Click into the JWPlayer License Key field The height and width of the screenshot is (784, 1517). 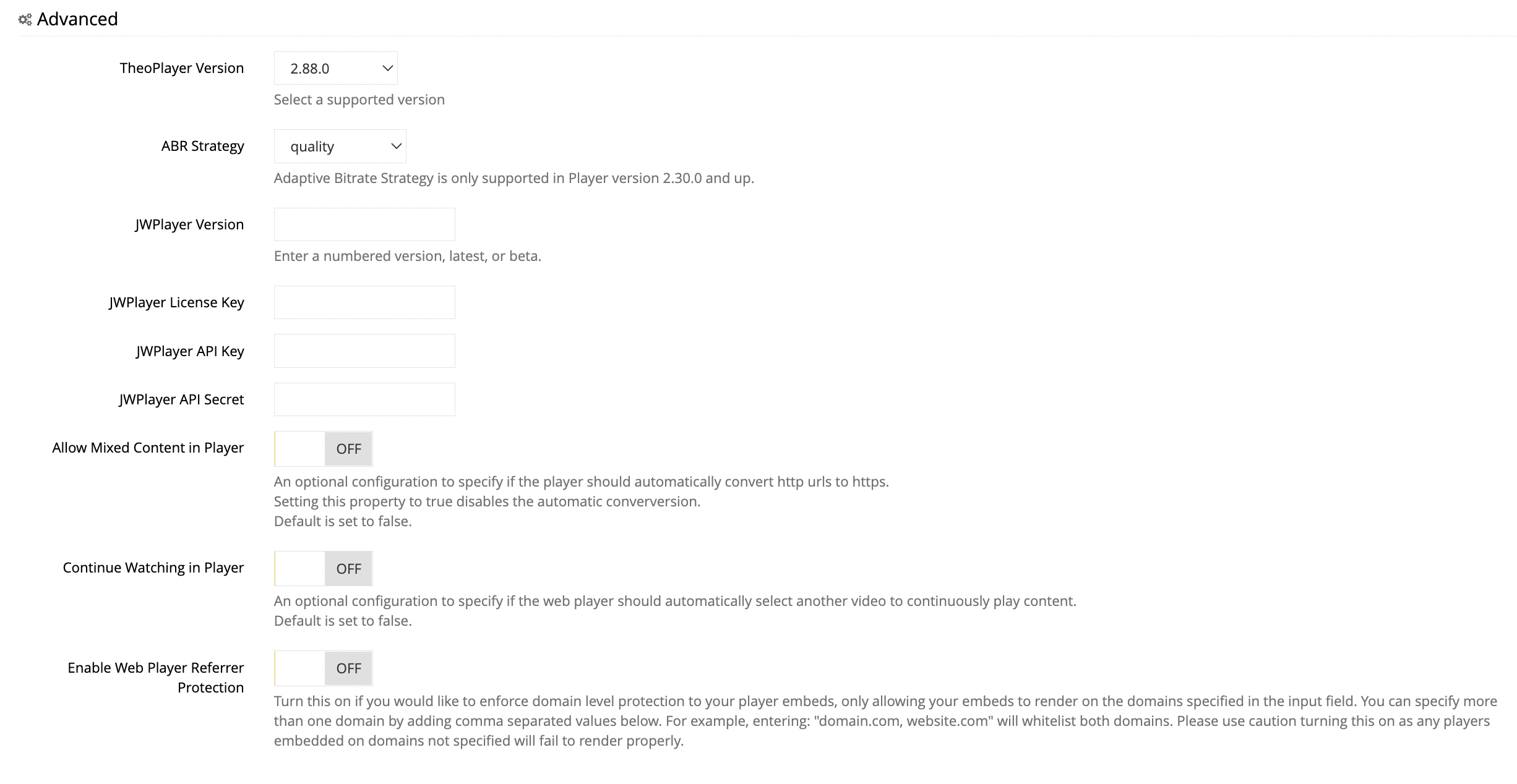(364, 302)
